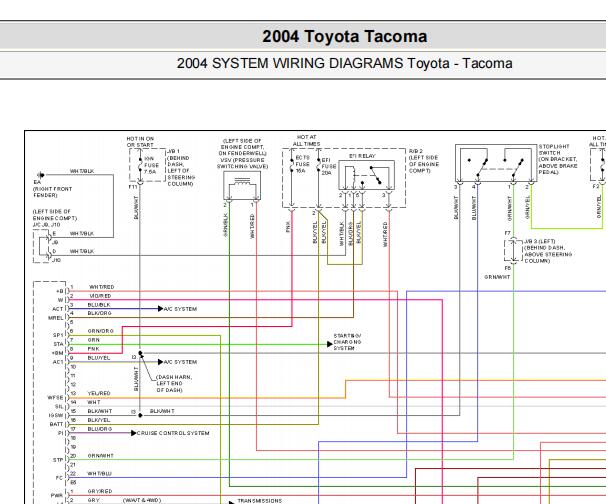
Task: Click the "J/B 1 (BEHIND DASH...)" location note
Action: (x=181, y=168)
